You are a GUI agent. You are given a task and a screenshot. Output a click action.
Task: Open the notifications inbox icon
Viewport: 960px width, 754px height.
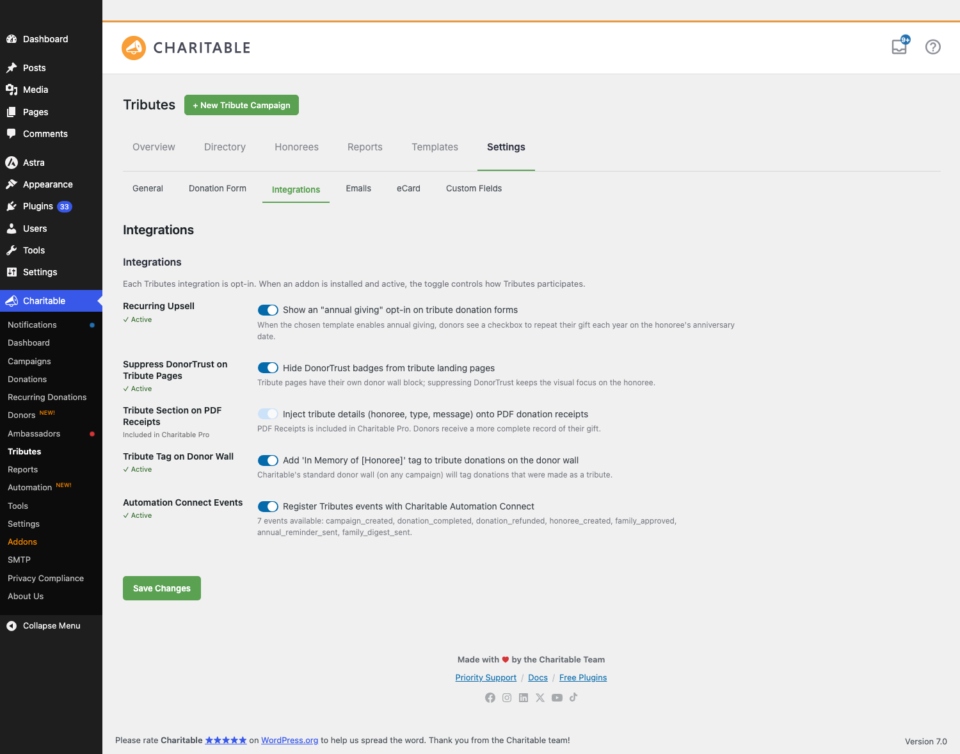pos(899,47)
